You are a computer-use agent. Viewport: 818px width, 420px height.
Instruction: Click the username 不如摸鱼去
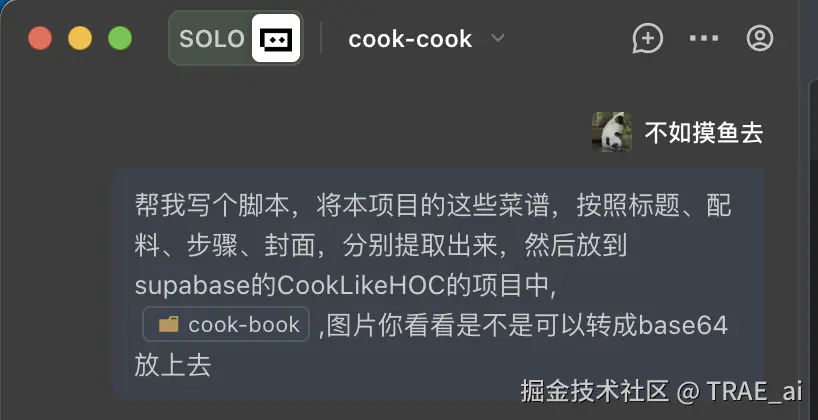(x=704, y=132)
